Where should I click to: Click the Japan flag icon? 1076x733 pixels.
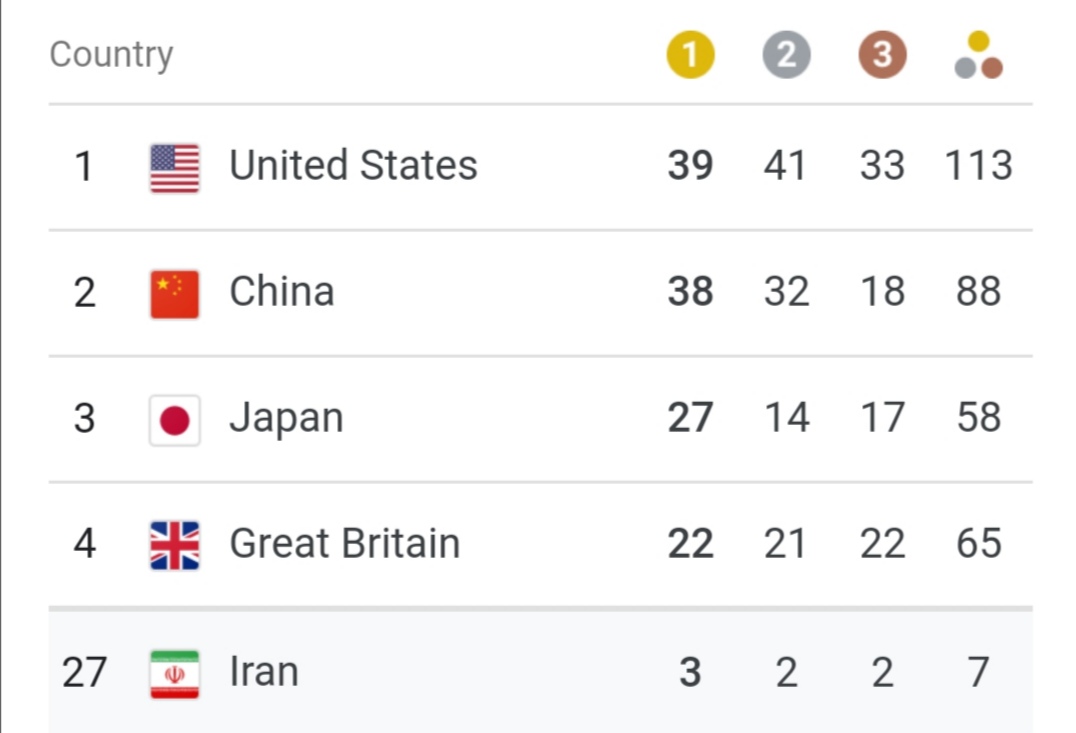coord(174,419)
